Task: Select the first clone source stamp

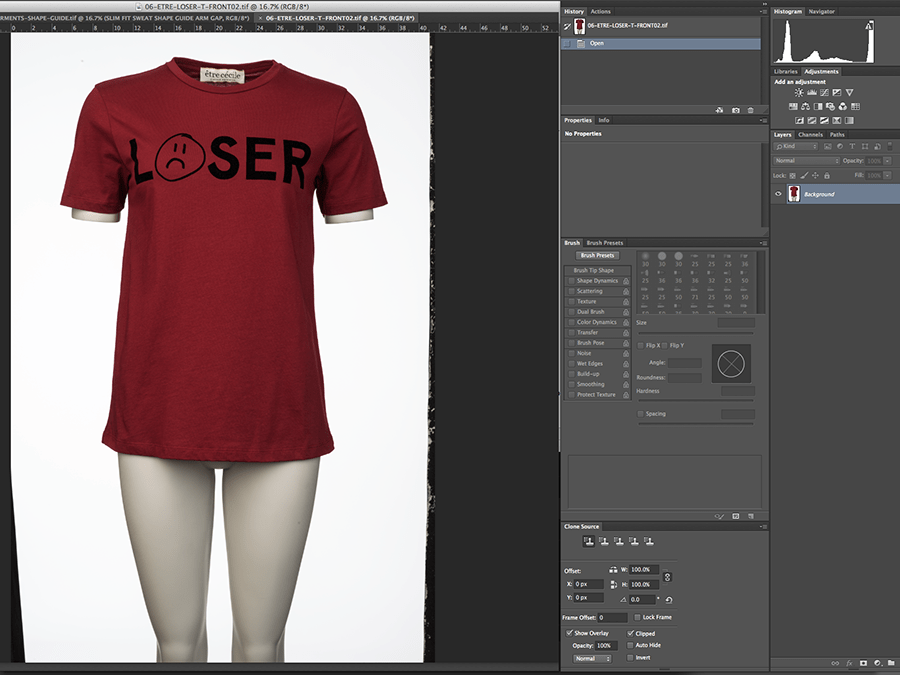Action: tap(589, 541)
